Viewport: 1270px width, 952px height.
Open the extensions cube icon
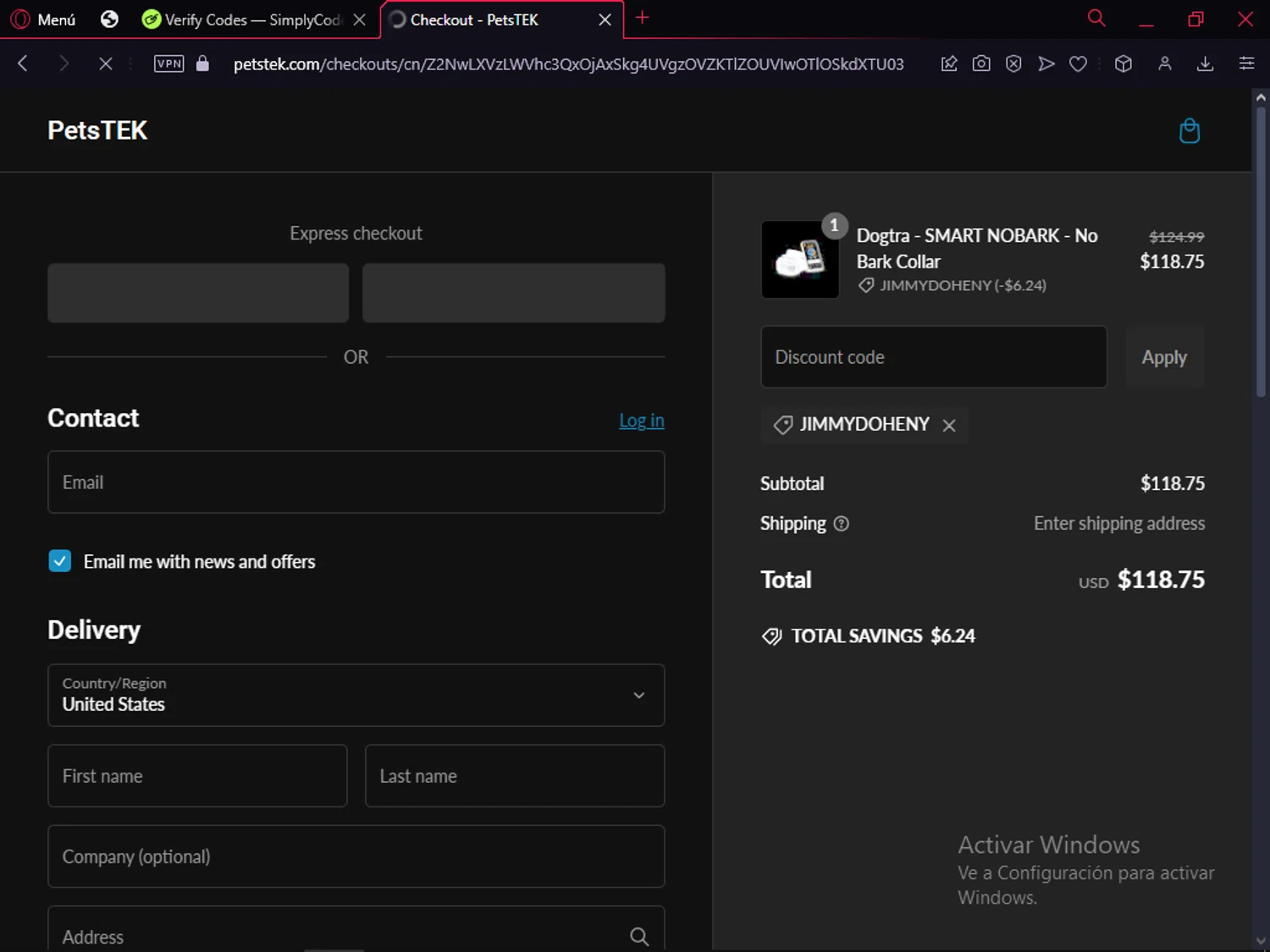pyautogui.click(x=1124, y=63)
